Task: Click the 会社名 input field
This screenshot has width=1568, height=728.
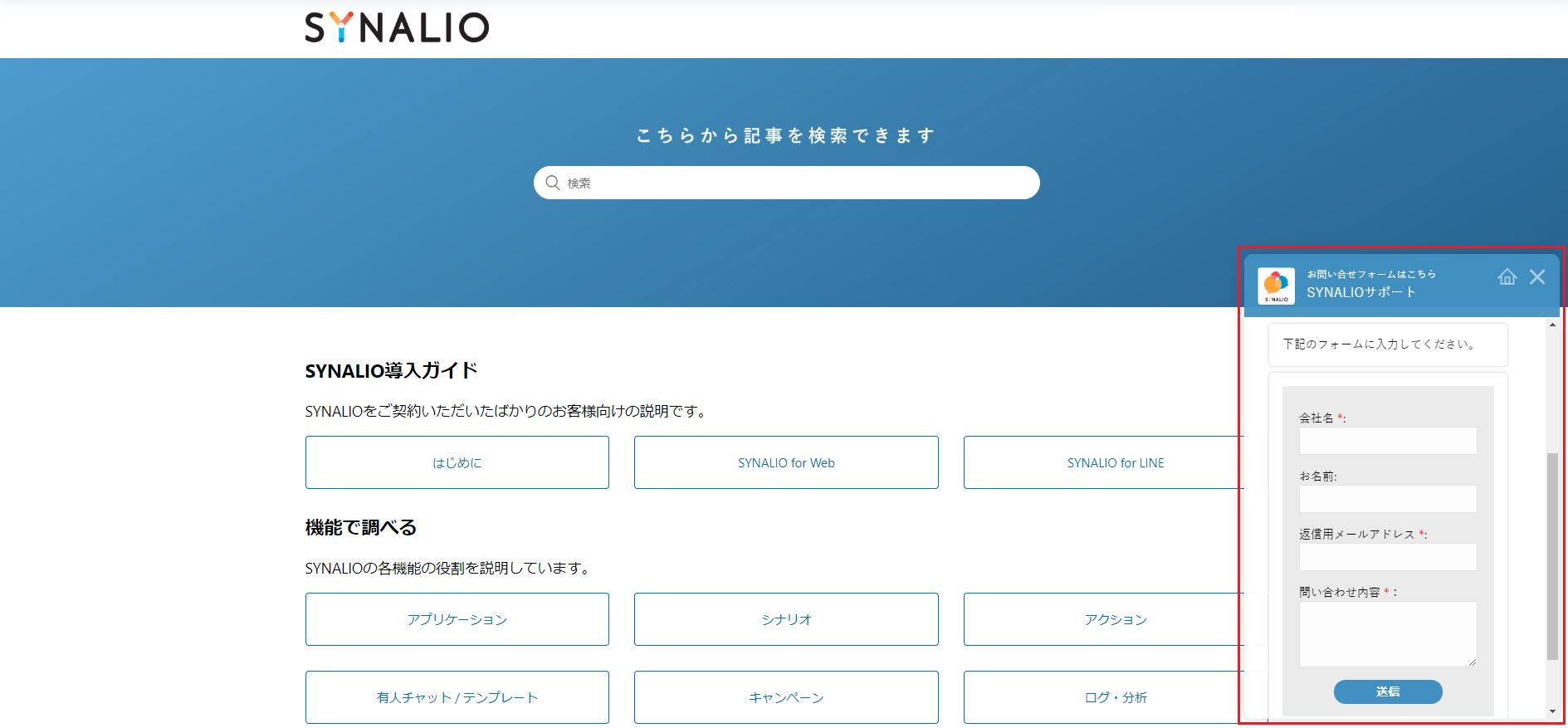Action: (1388, 441)
